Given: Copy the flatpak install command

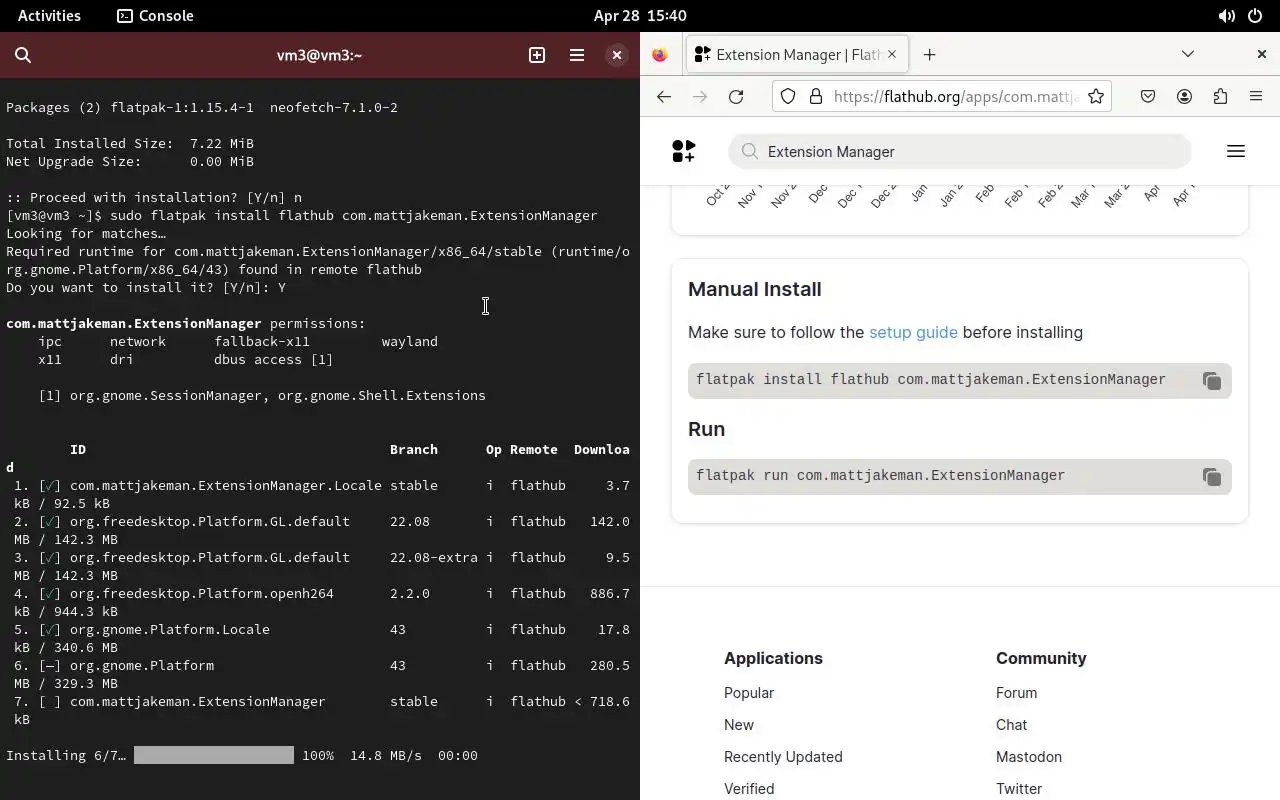Looking at the screenshot, I should (1211, 381).
